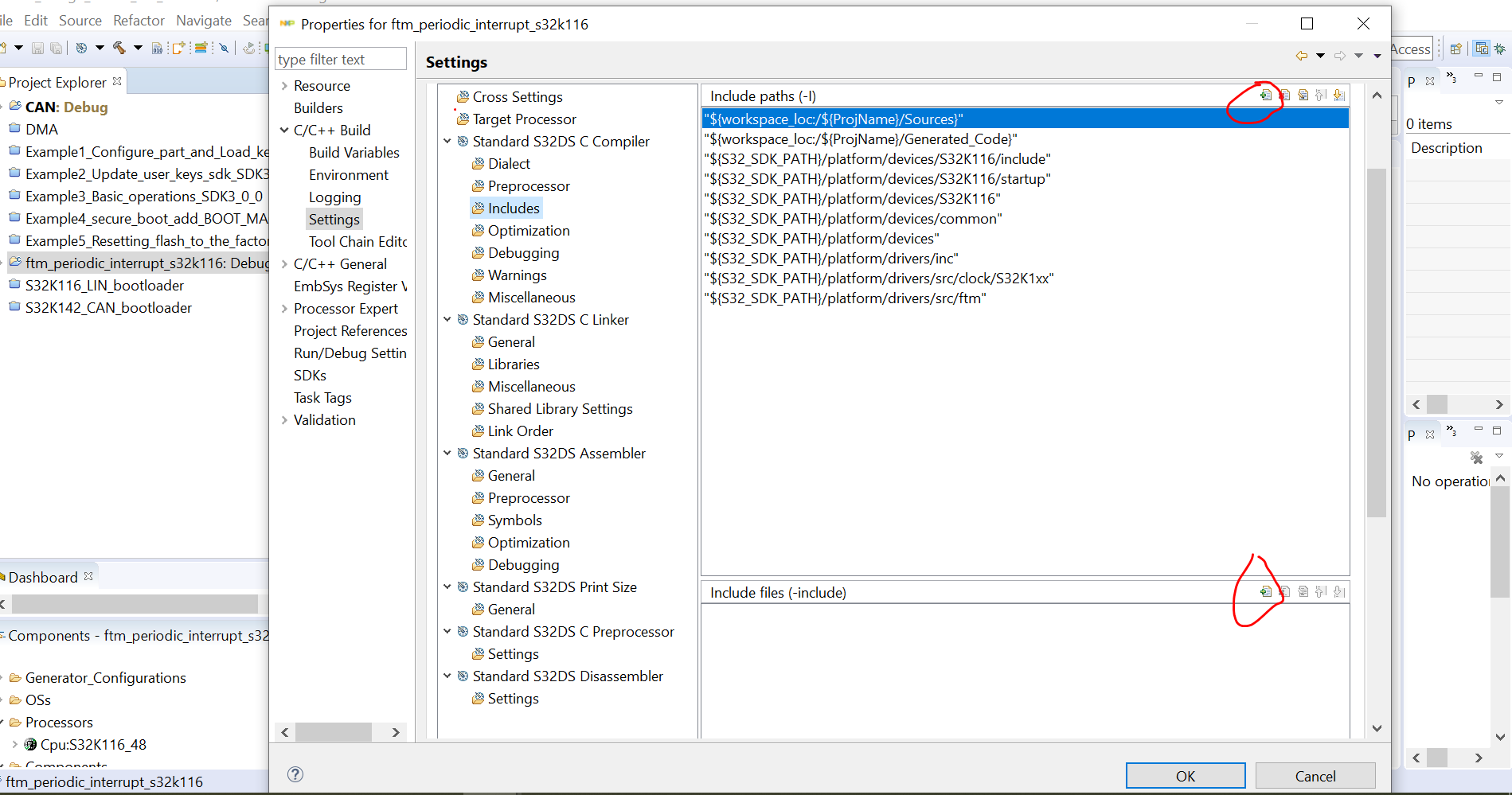Image resolution: width=1512 pixels, height=795 pixels.
Task: Open the Debug perspective bug icon
Action: pos(1501,49)
